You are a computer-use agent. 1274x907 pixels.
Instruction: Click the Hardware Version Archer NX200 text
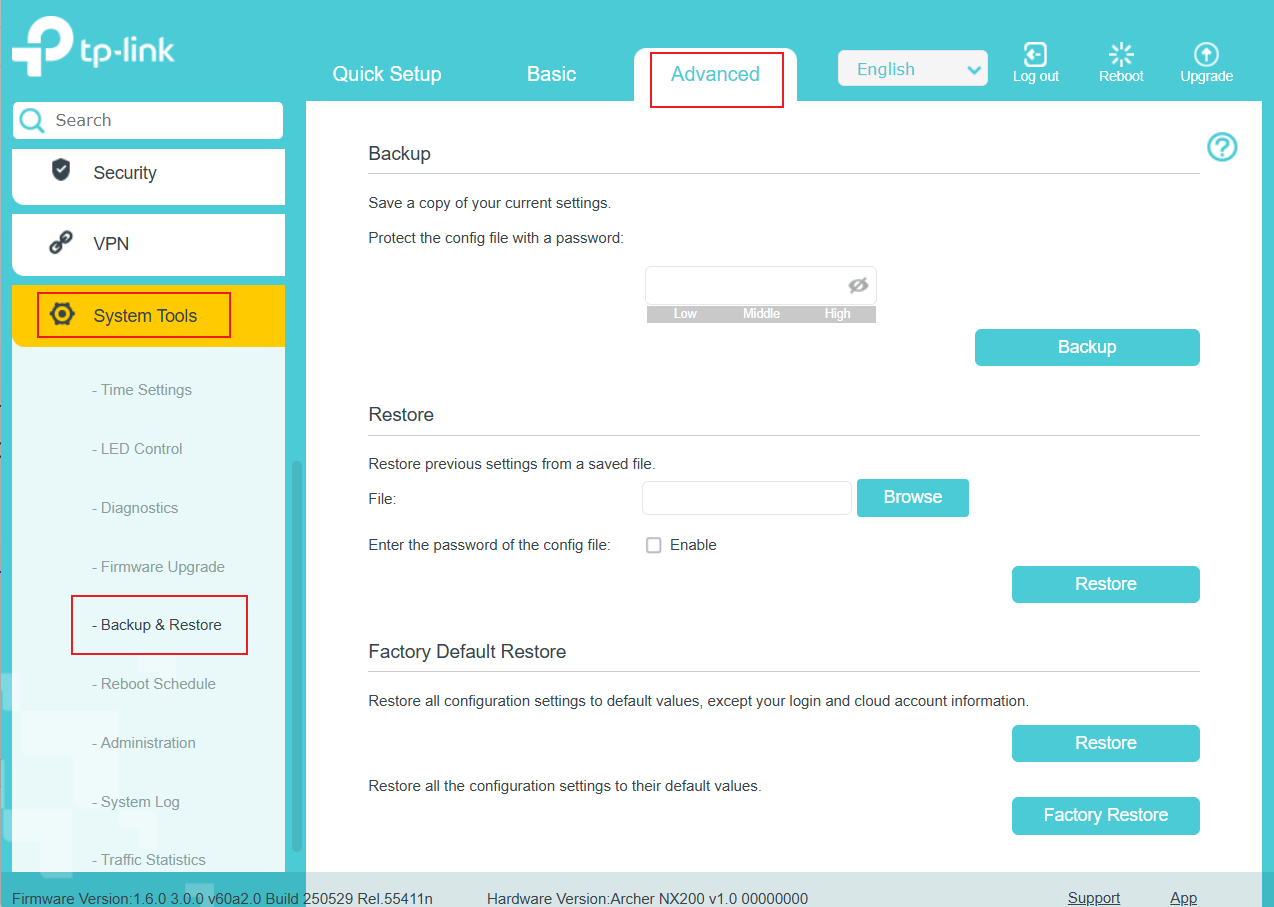click(647, 899)
